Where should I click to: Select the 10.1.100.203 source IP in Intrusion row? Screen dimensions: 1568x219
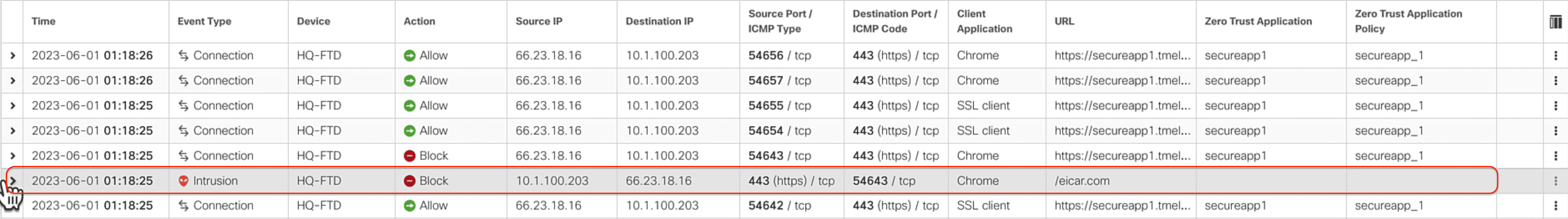coord(552,181)
